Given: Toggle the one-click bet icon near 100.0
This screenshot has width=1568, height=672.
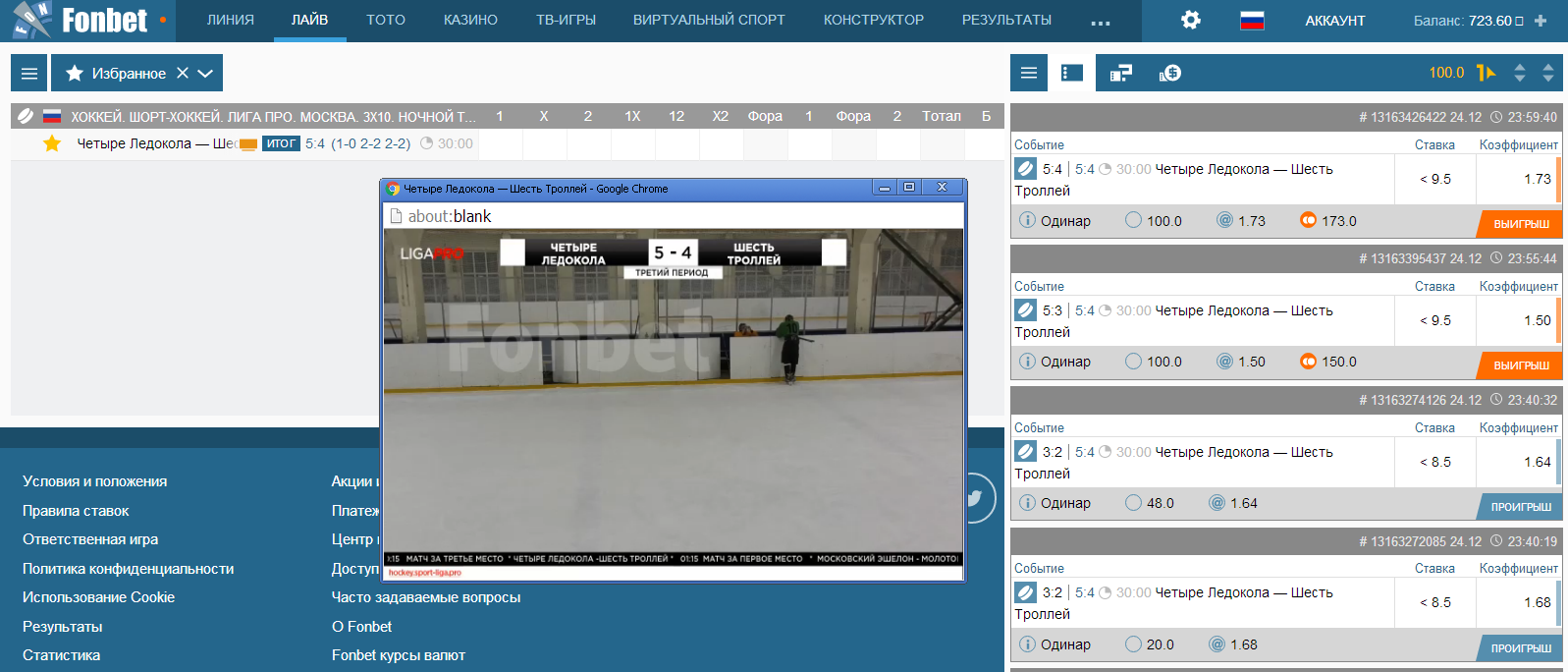Looking at the screenshot, I should click(x=1486, y=73).
